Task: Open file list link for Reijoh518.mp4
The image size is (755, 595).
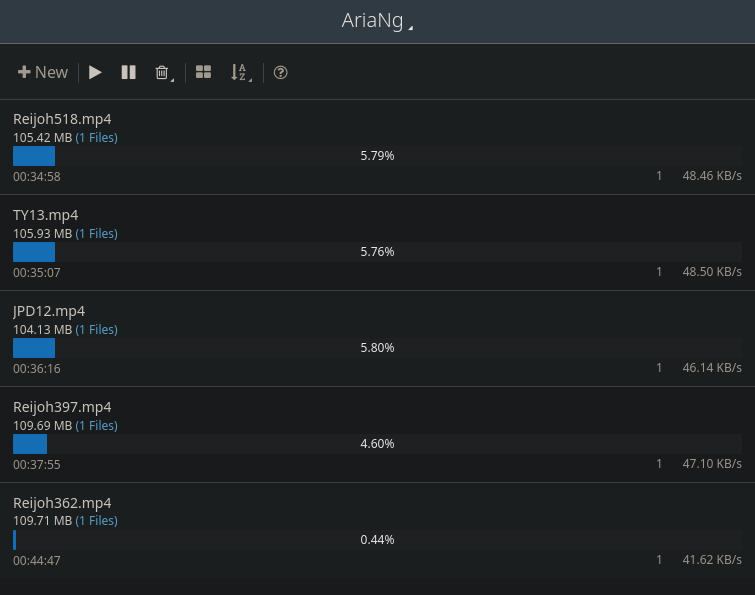Action: (96, 138)
